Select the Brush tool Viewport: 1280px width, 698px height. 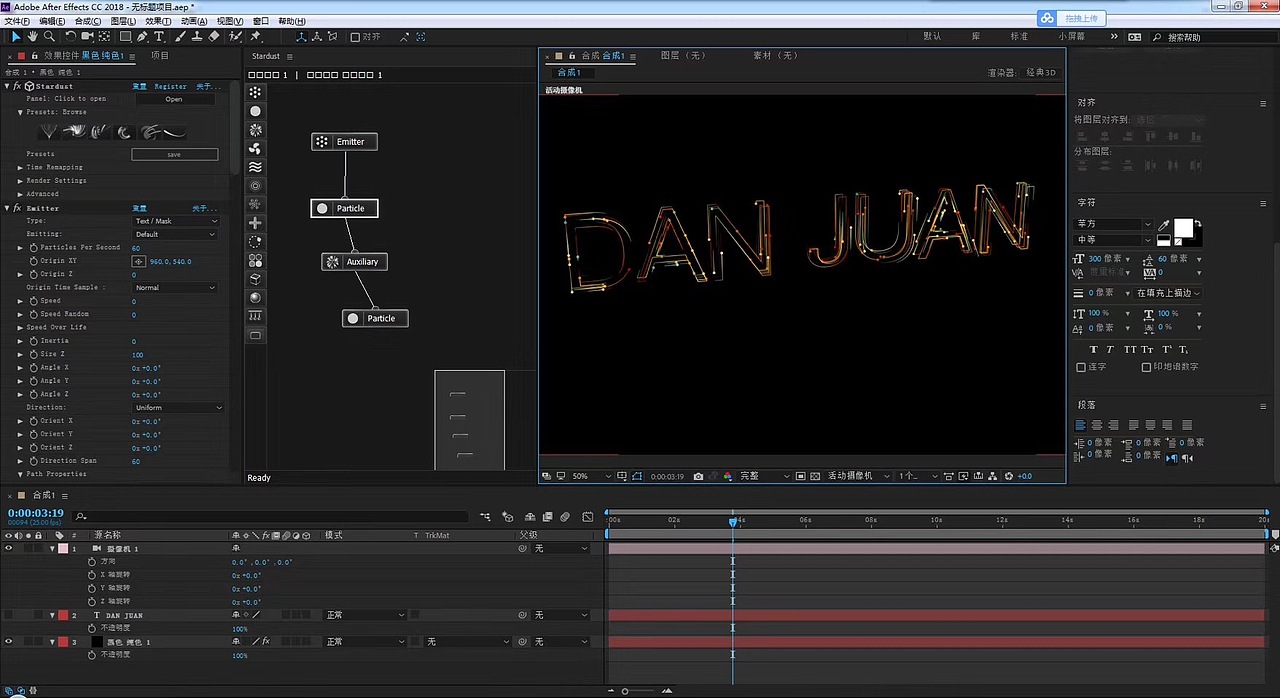point(180,37)
